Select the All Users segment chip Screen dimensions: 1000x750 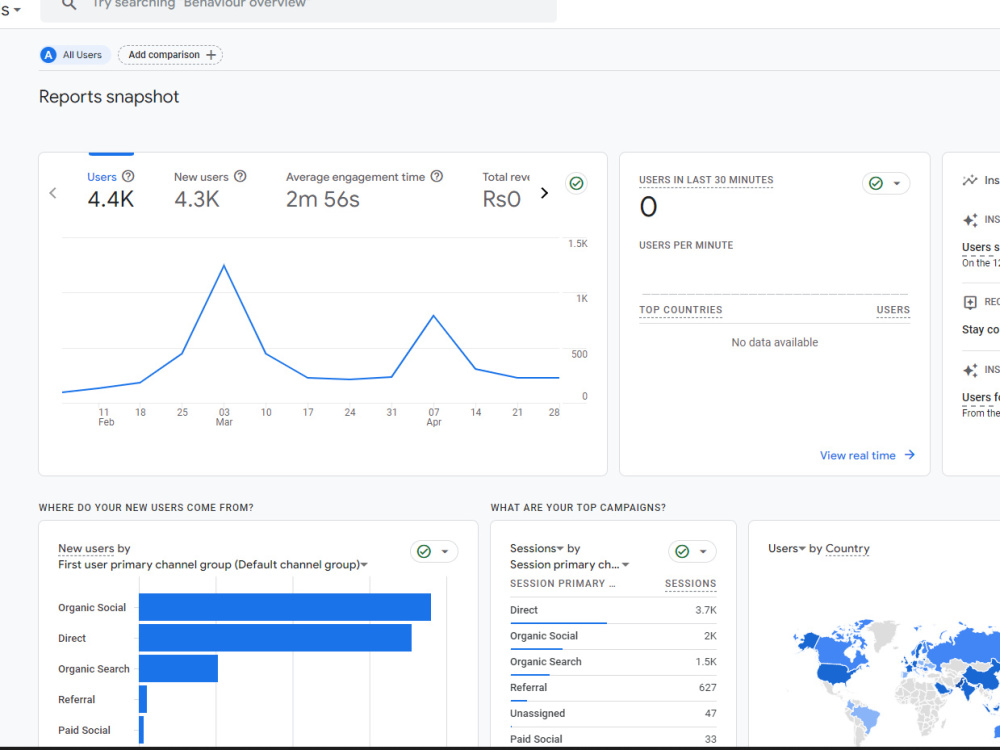click(75, 55)
